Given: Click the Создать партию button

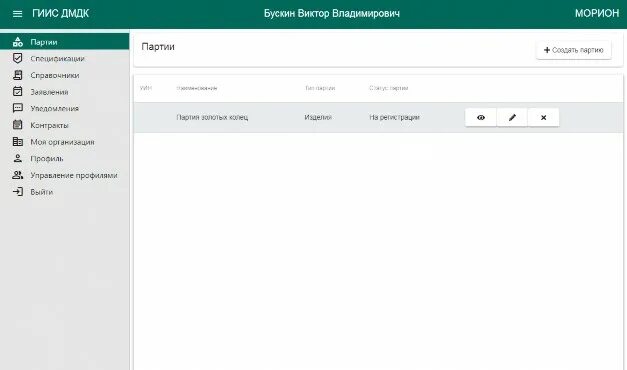Looking at the screenshot, I should [573, 50].
